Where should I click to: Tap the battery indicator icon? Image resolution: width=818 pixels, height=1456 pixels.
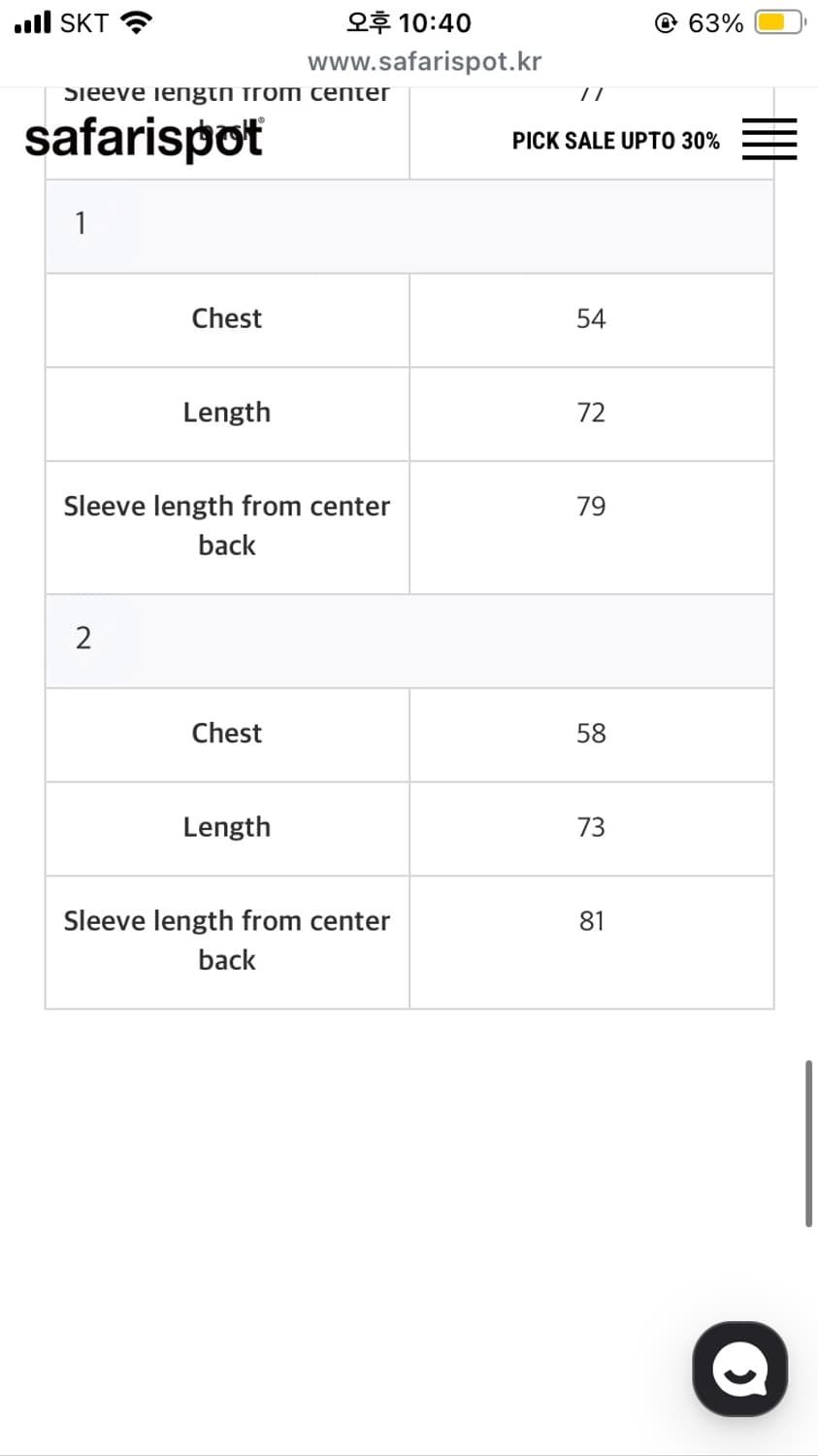click(x=779, y=22)
